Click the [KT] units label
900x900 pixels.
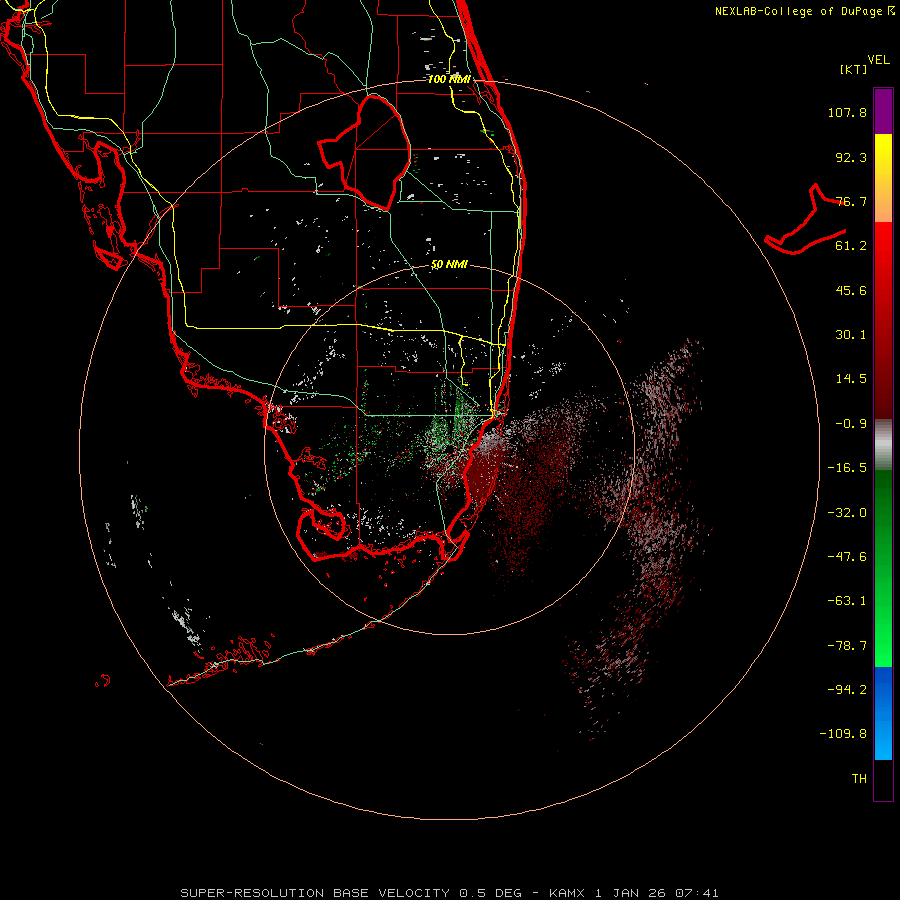coord(854,69)
